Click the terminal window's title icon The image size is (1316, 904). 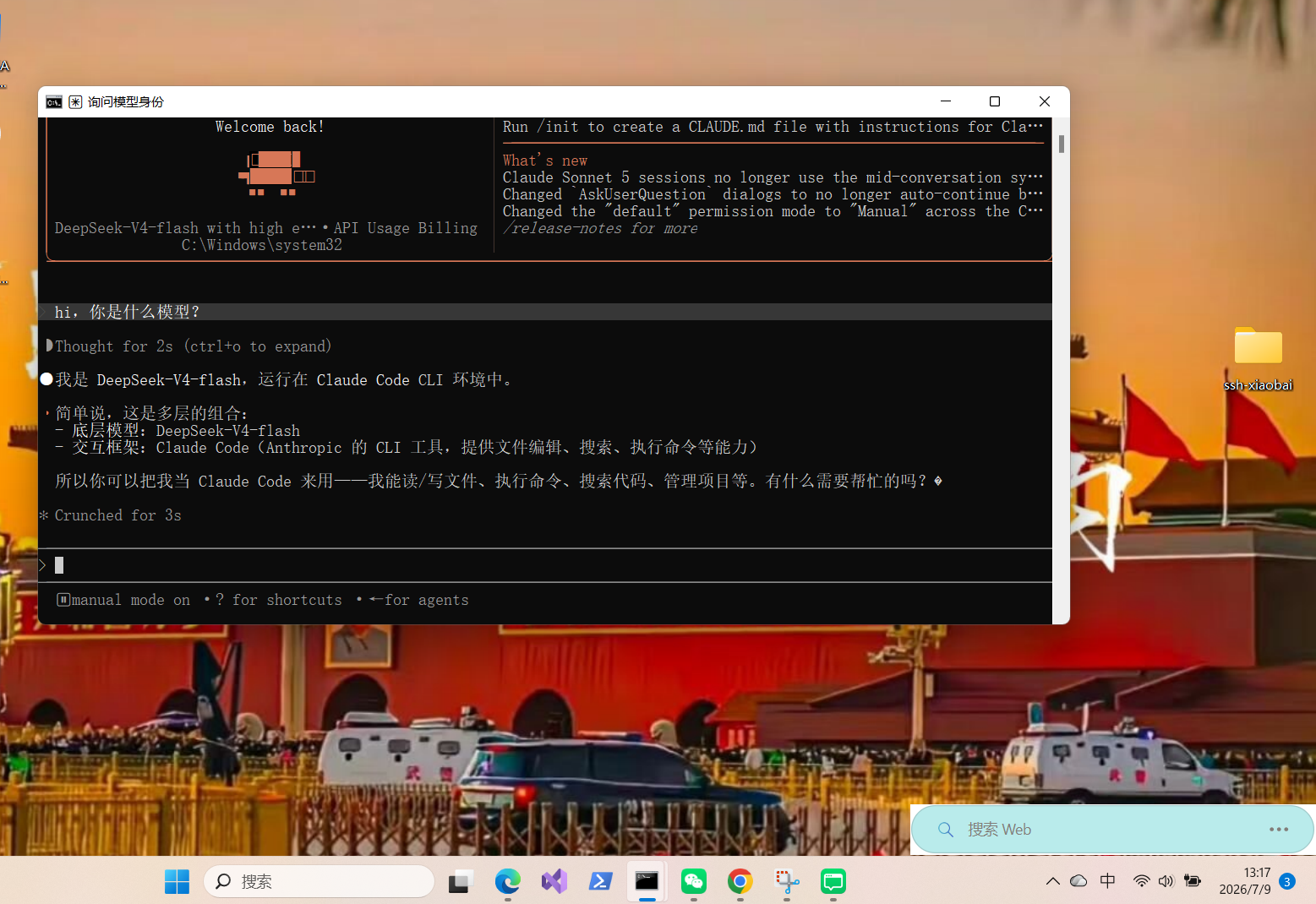pos(54,102)
